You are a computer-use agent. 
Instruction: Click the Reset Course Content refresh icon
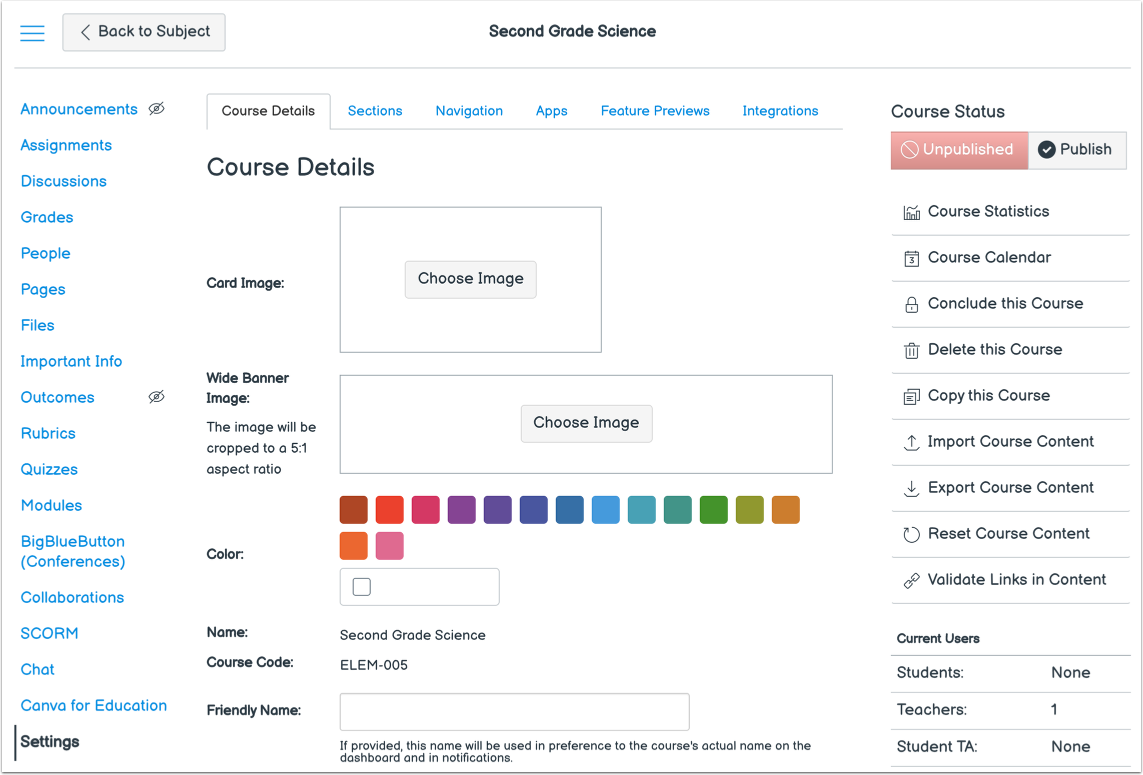(911, 534)
